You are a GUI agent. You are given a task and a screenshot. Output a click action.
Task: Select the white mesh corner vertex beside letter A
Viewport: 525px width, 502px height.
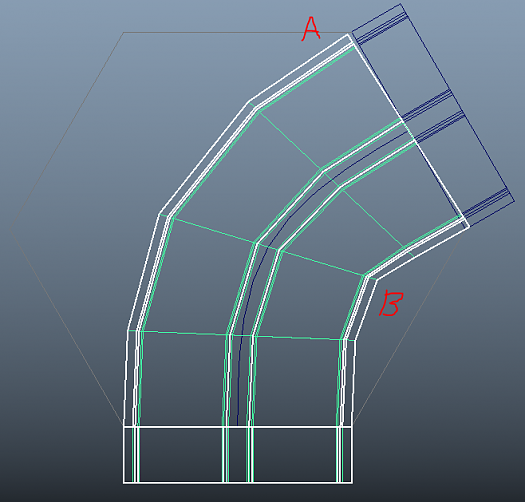pyautogui.click(x=348, y=34)
